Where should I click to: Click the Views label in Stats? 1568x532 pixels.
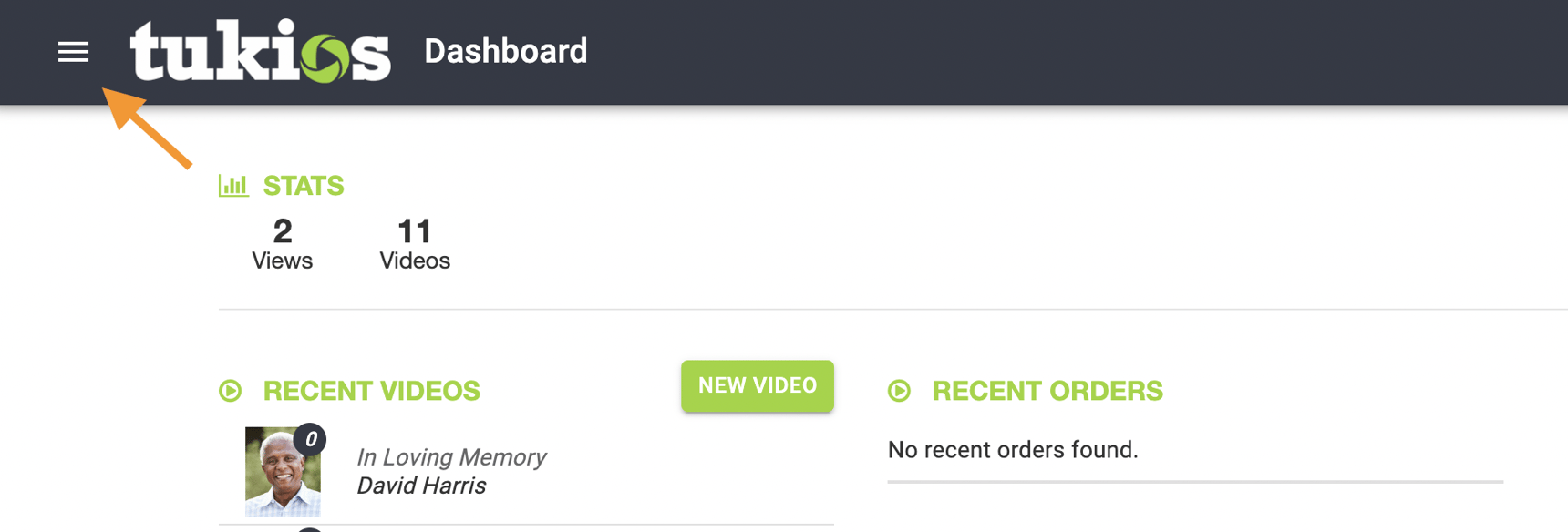[283, 261]
